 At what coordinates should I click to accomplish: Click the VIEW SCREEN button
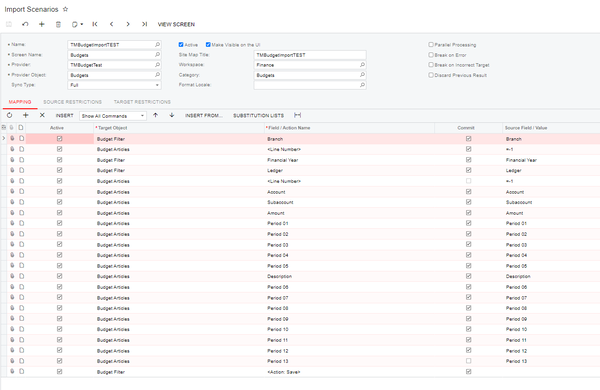pyautogui.click(x=176, y=24)
